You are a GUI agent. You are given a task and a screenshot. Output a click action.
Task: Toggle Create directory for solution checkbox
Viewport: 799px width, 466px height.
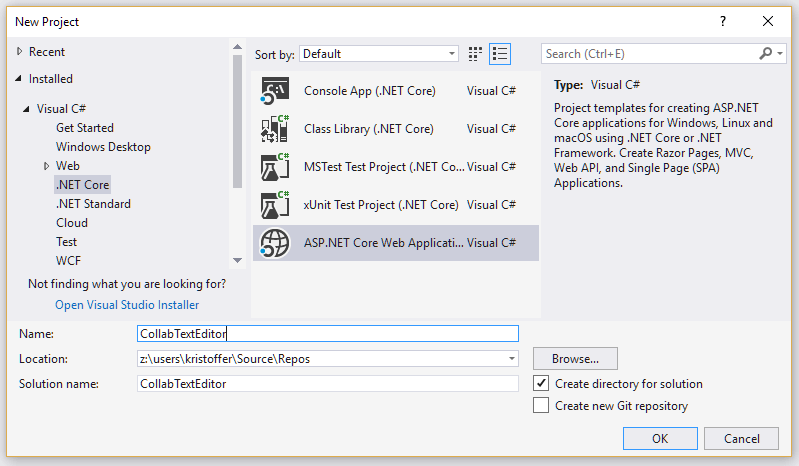tap(541, 383)
